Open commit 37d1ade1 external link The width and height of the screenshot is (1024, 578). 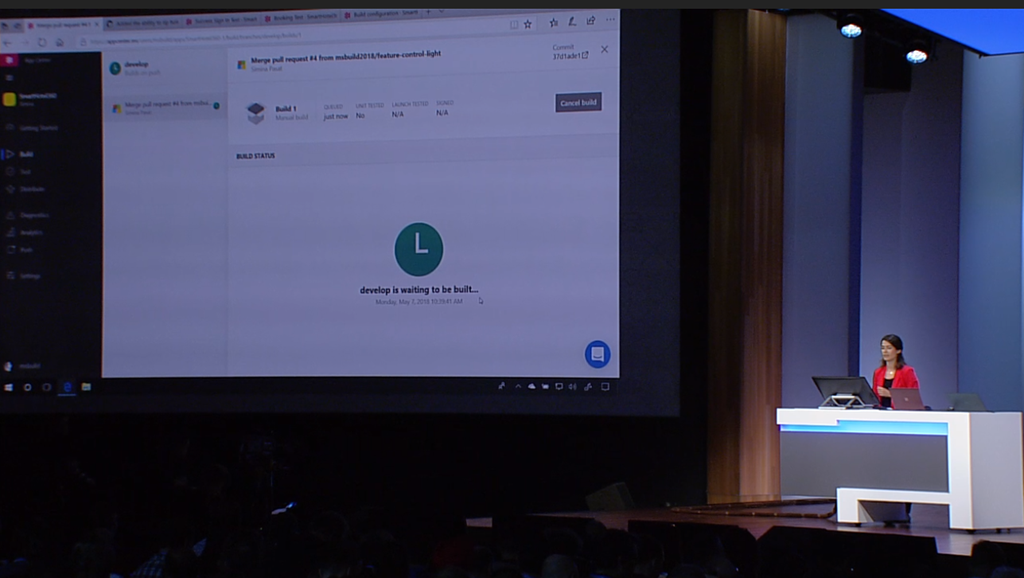click(x=570, y=56)
